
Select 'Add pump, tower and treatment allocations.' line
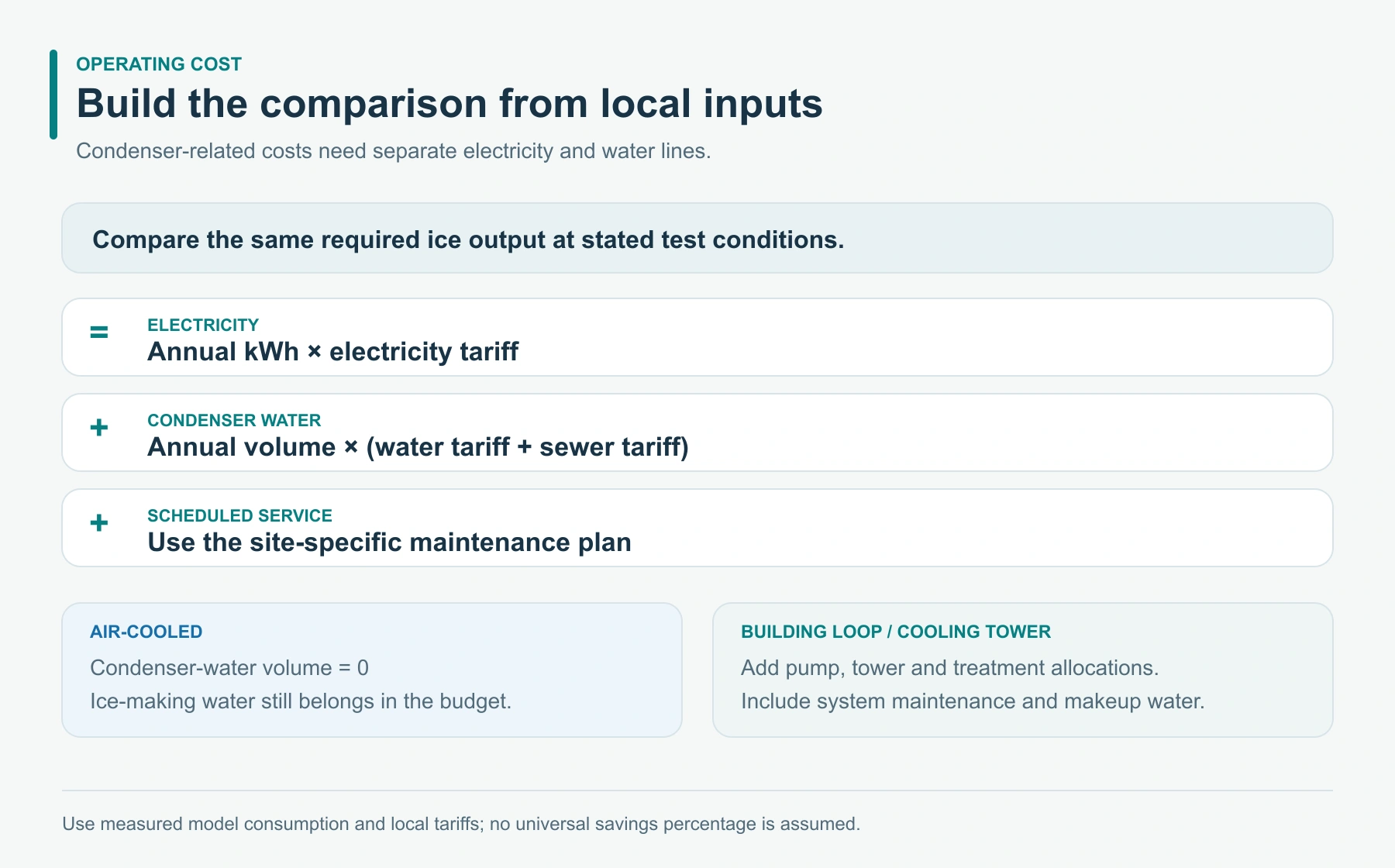tap(950, 668)
